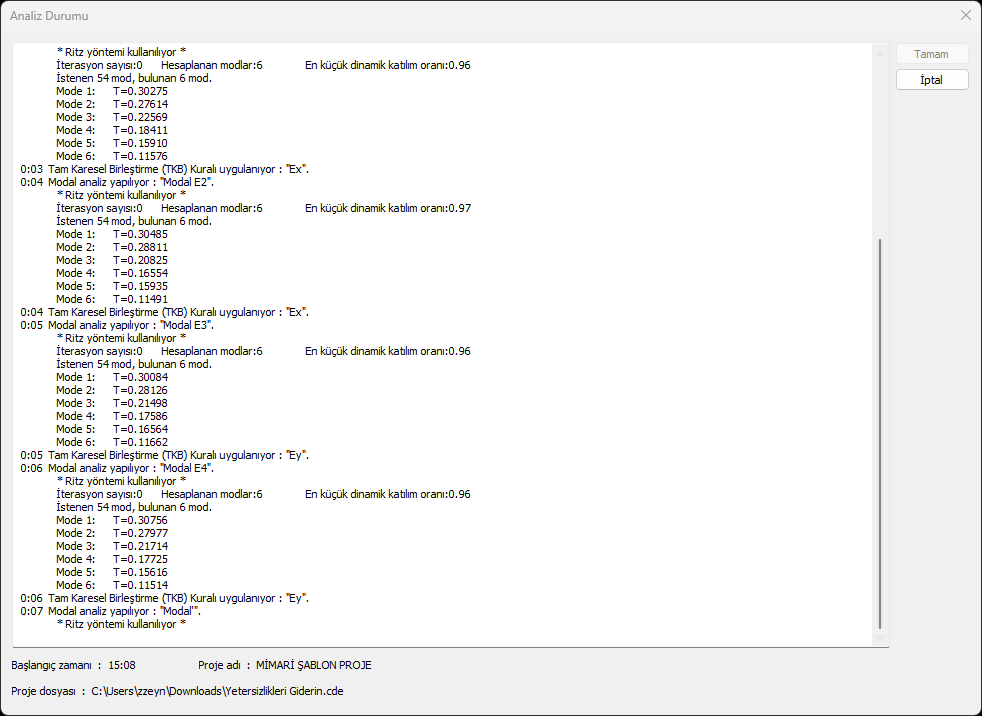Click the scrollbar up arrow
Screen dimensions: 982x716
(880, 50)
